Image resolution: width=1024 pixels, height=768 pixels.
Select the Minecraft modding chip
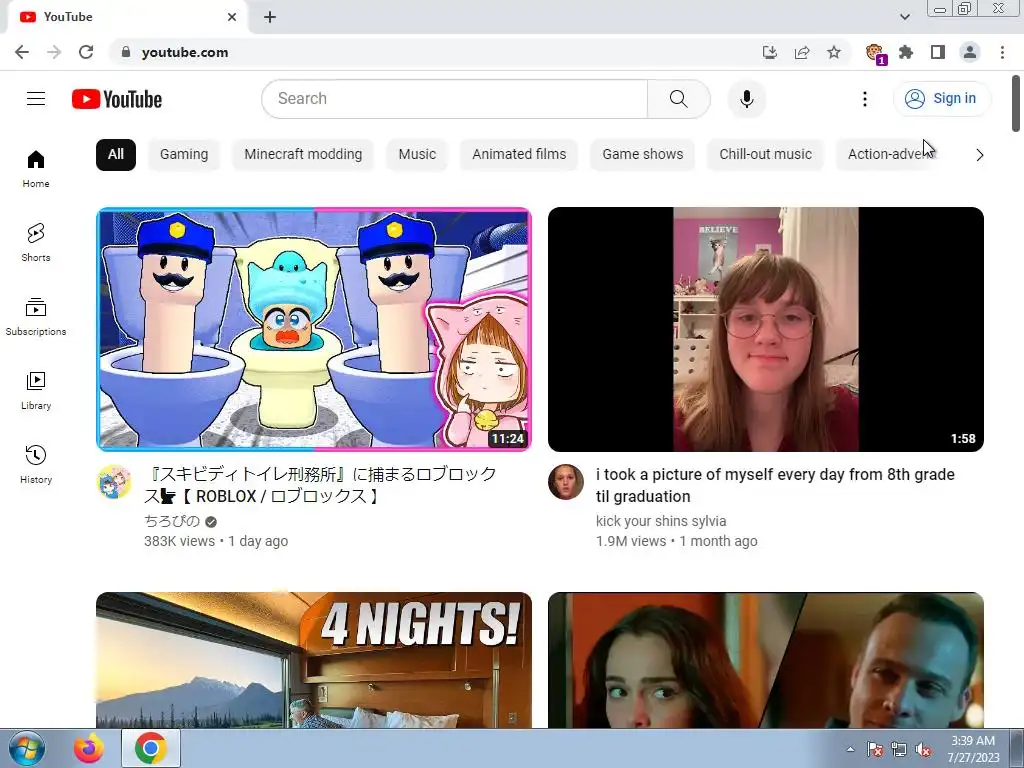(303, 155)
